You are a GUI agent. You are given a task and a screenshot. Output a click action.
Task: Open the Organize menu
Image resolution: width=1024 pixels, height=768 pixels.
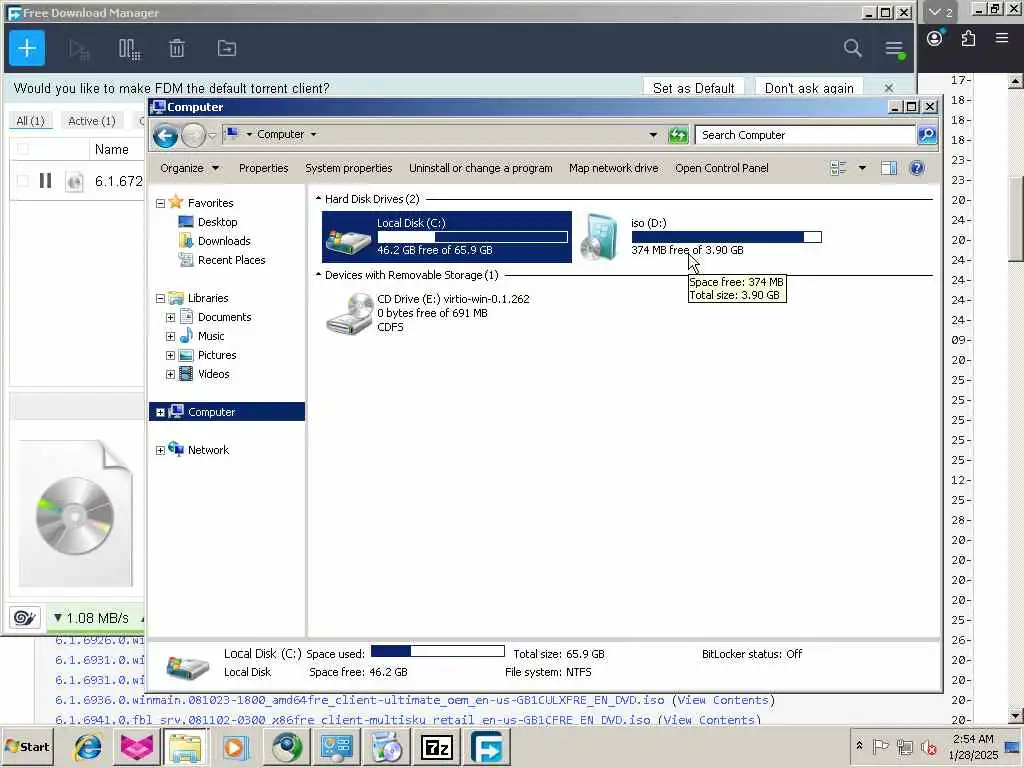(189, 168)
